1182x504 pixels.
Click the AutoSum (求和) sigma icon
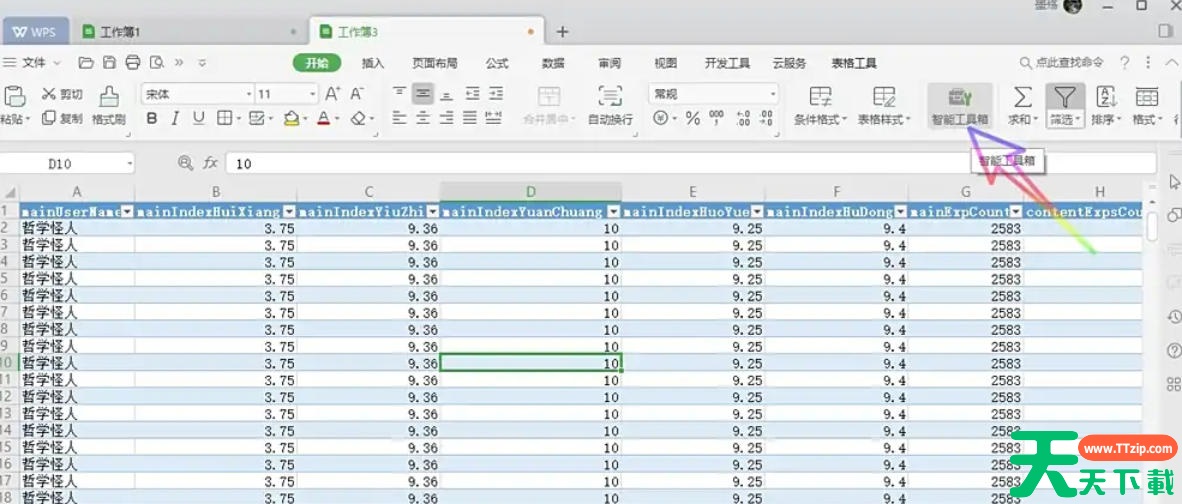(x=1022, y=97)
